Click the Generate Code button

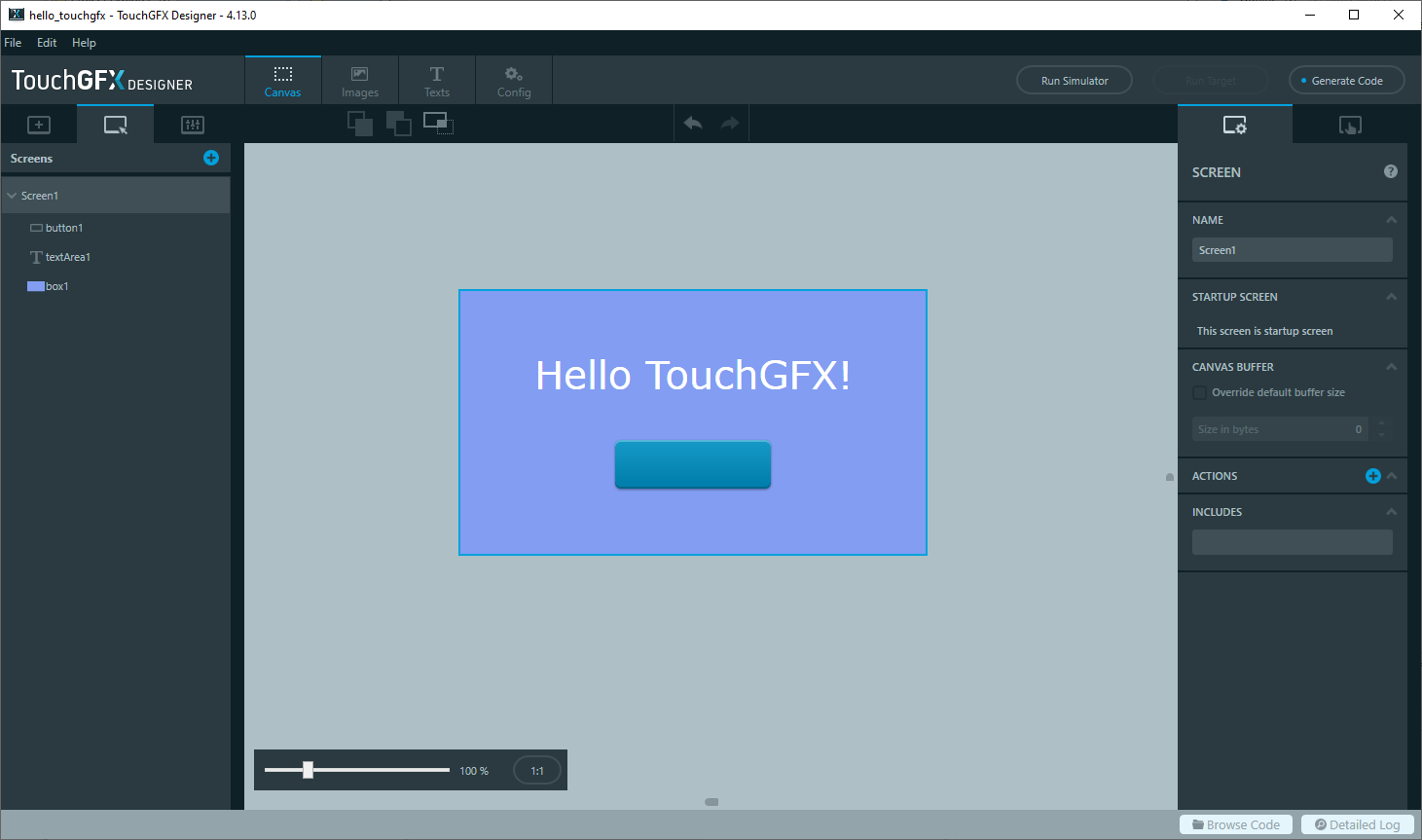tap(1346, 81)
